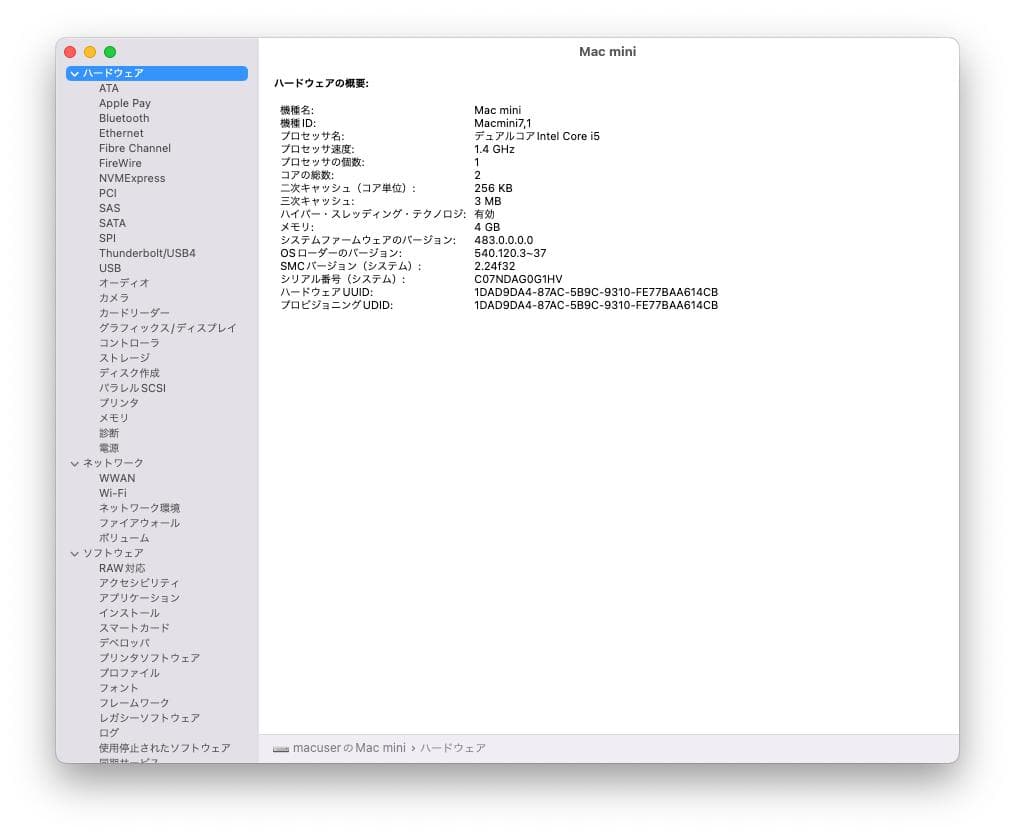Select Bluetooth in the hardware list

pyautogui.click(x=123, y=117)
